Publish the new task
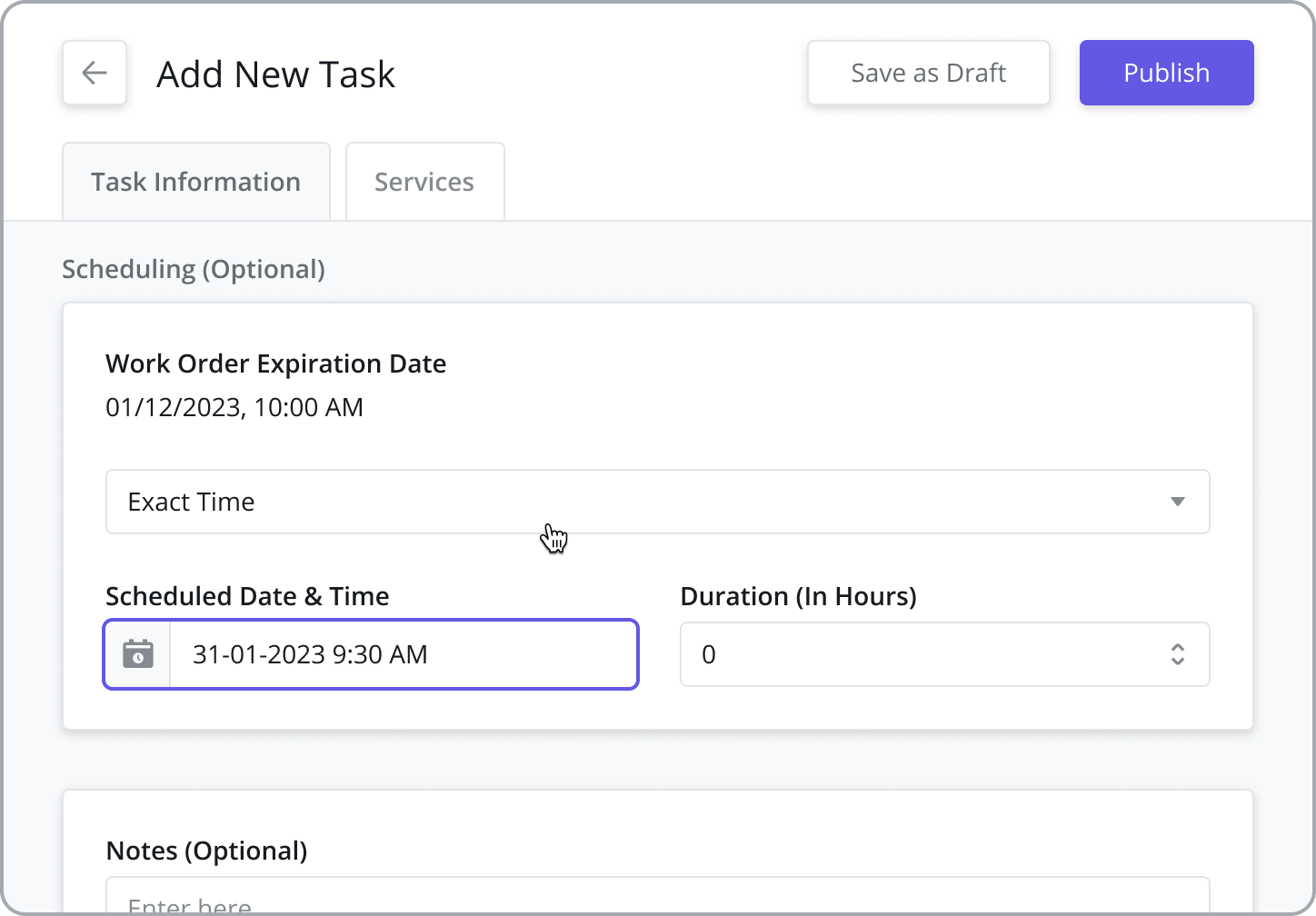1316x916 pixels. click(1167, 73)
